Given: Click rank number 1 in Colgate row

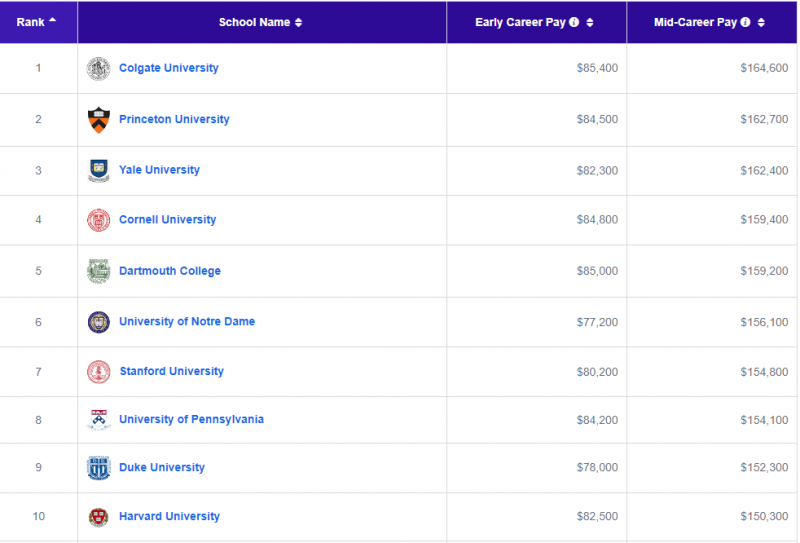Looking at the screenshot, I should point(38,68).
